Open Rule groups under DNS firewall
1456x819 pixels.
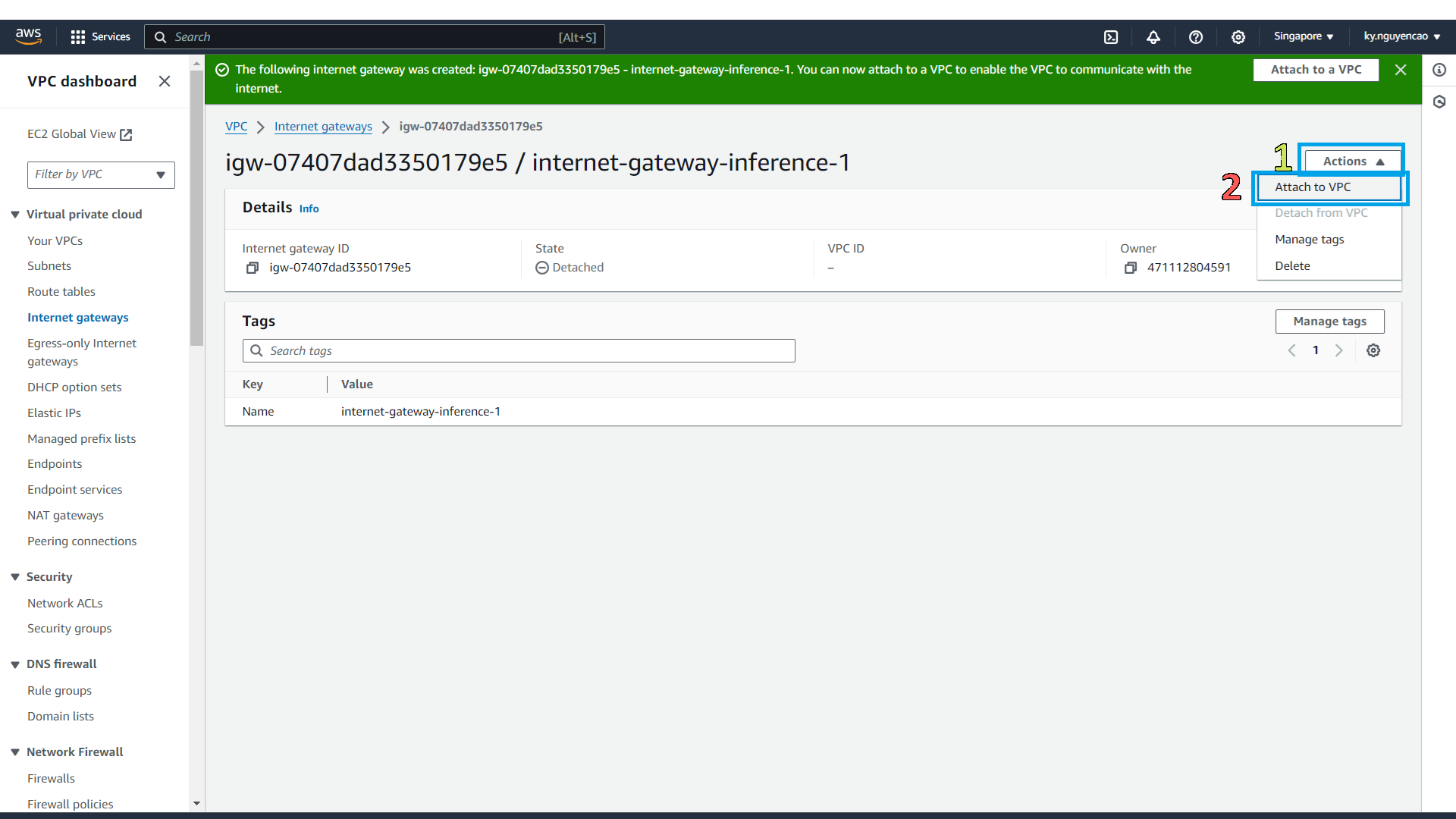60,691
